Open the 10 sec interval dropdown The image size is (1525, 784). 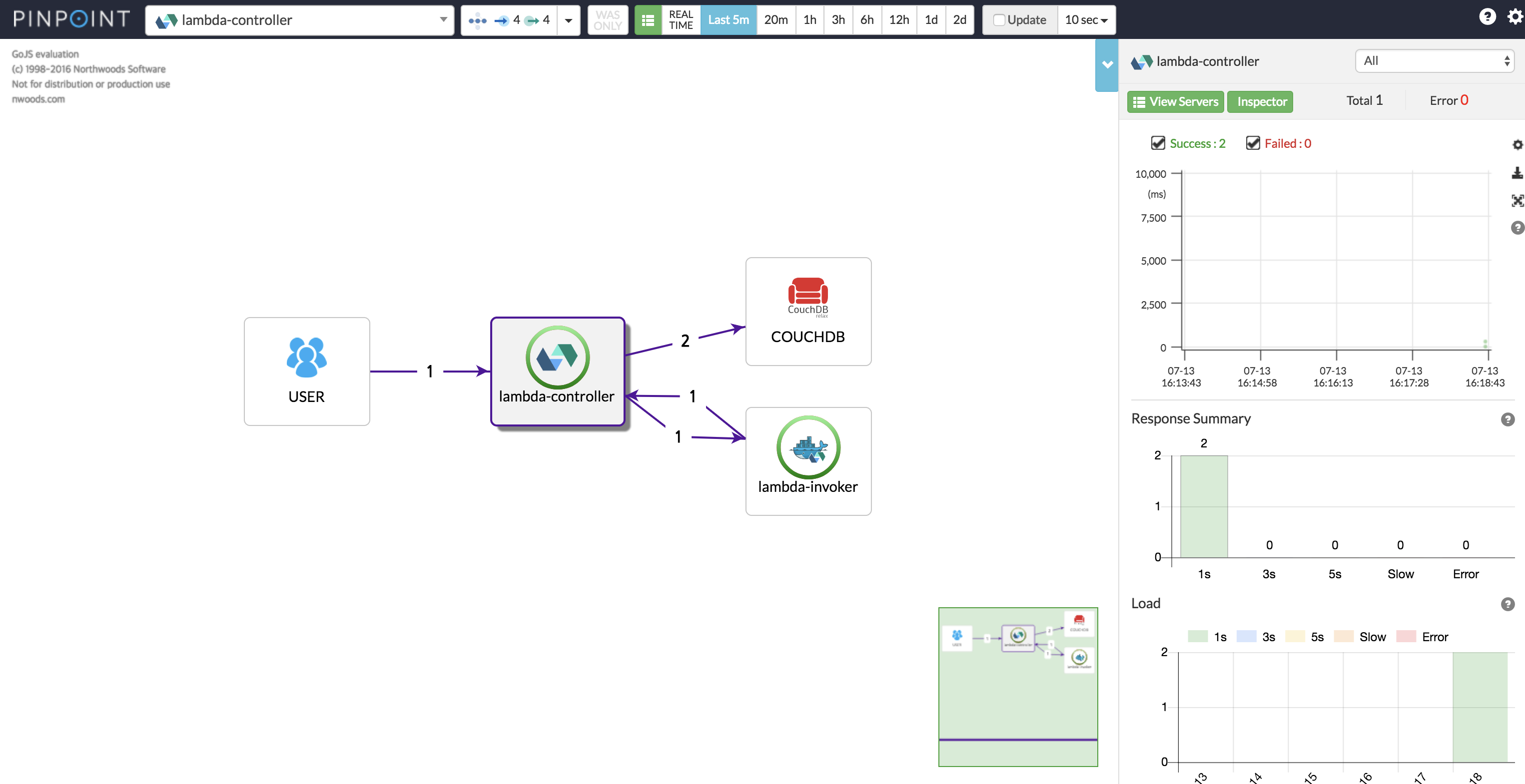pyautogui.click(x=1086, y=20)
